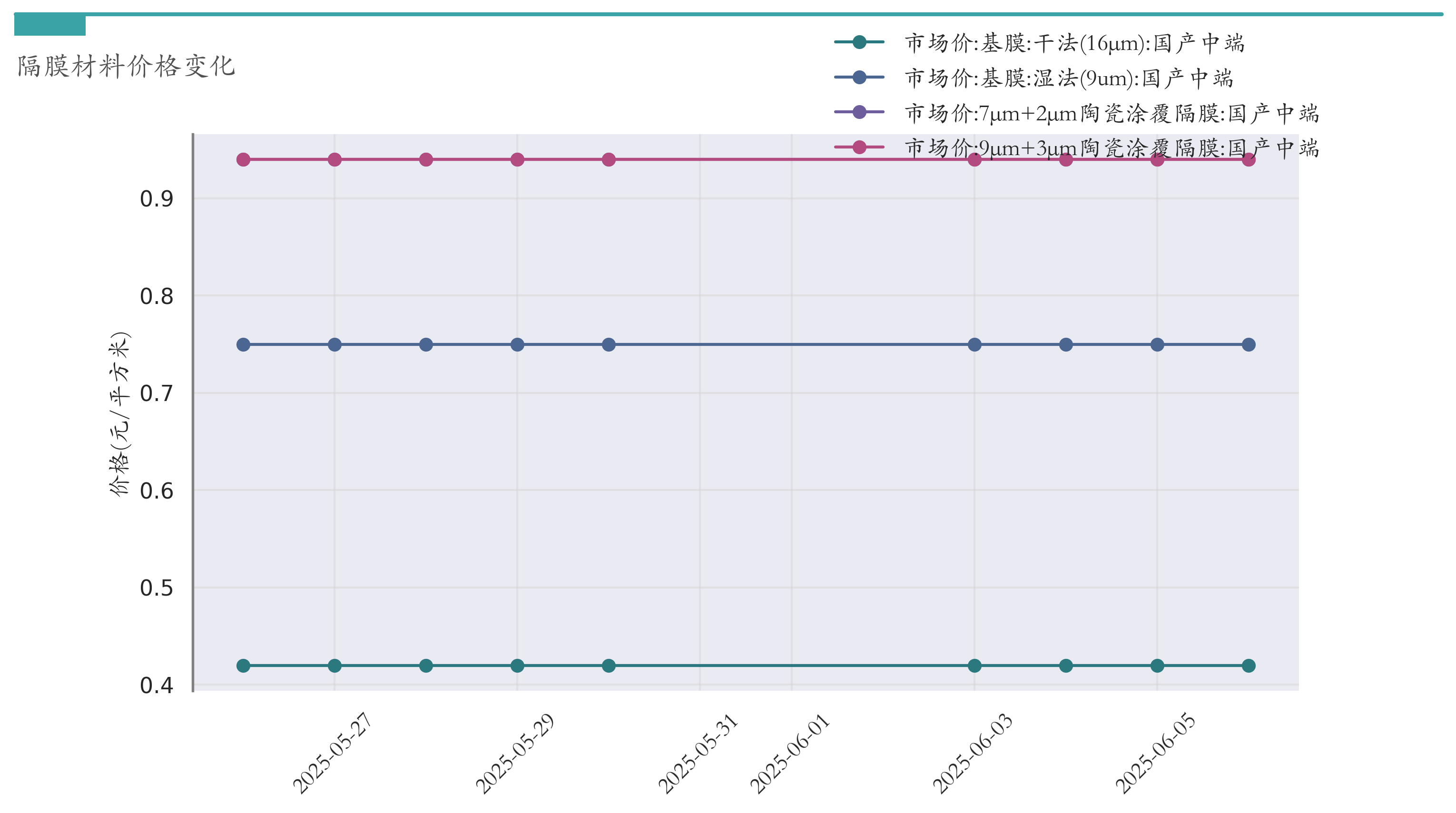Click the purple legend marker for 7μm+2μm

[x=858, y=112]
